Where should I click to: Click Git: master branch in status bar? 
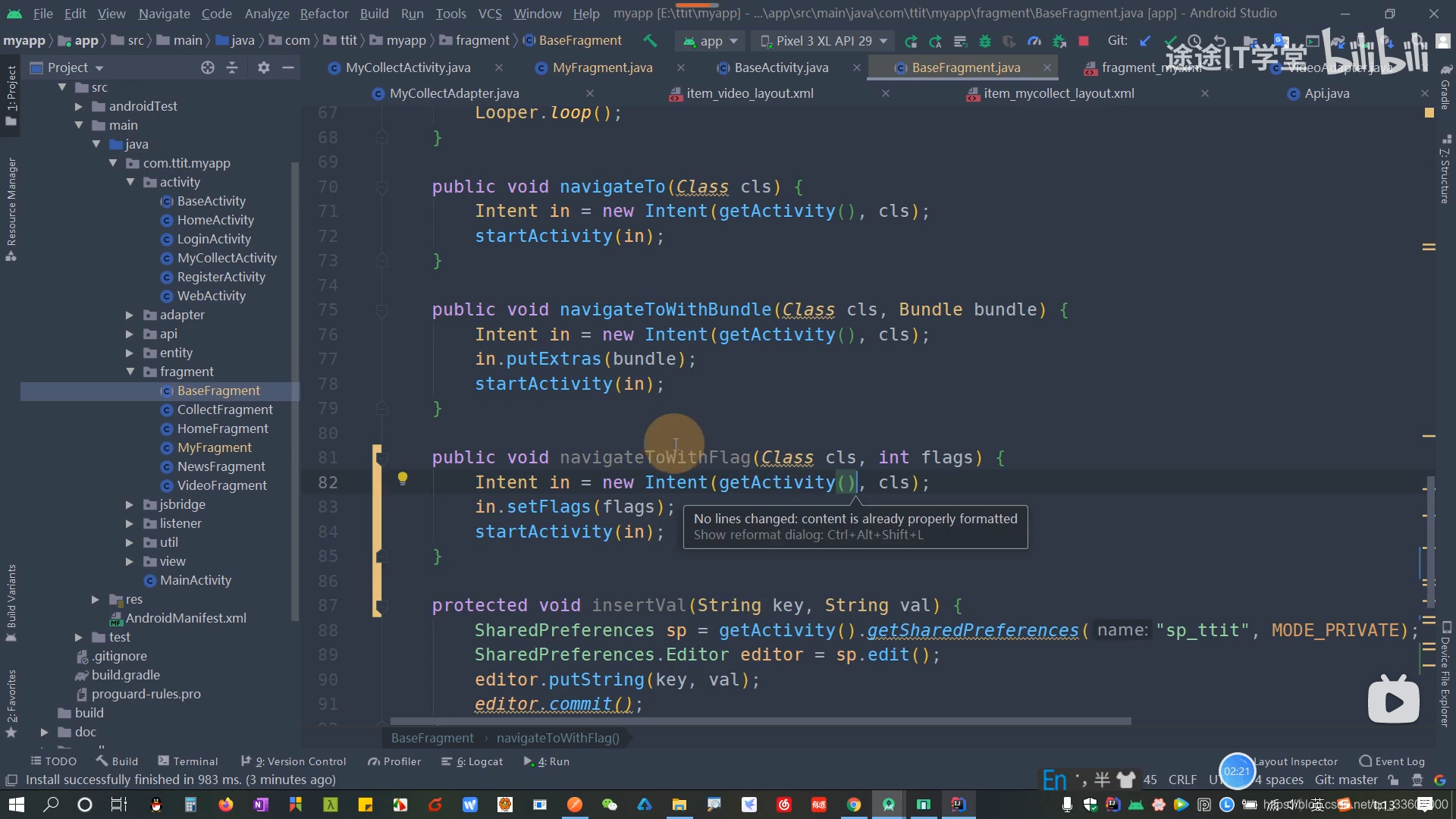click(1346, 780)
